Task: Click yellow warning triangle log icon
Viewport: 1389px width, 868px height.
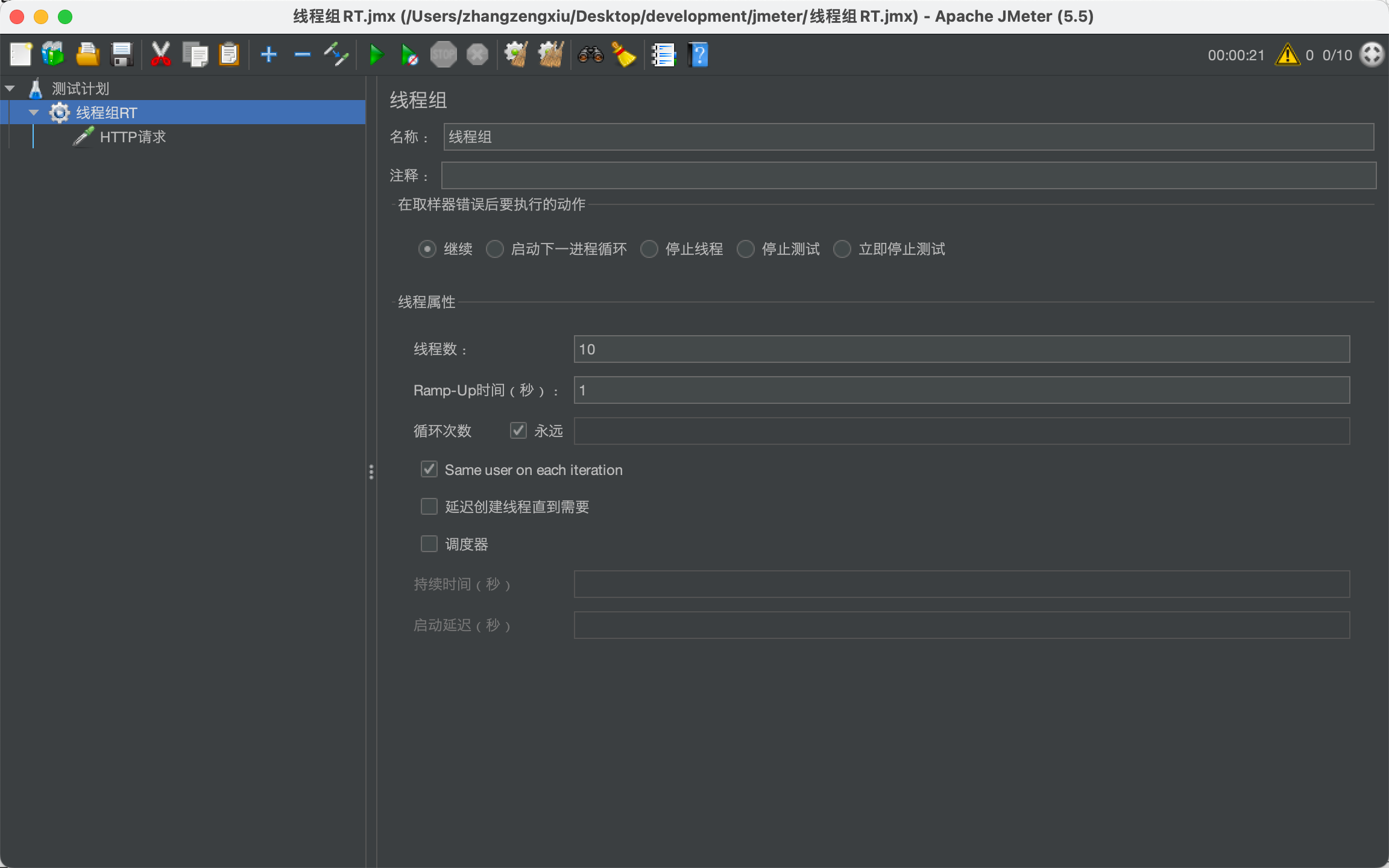Action: pyautogui.click(x=1288, y=55)
